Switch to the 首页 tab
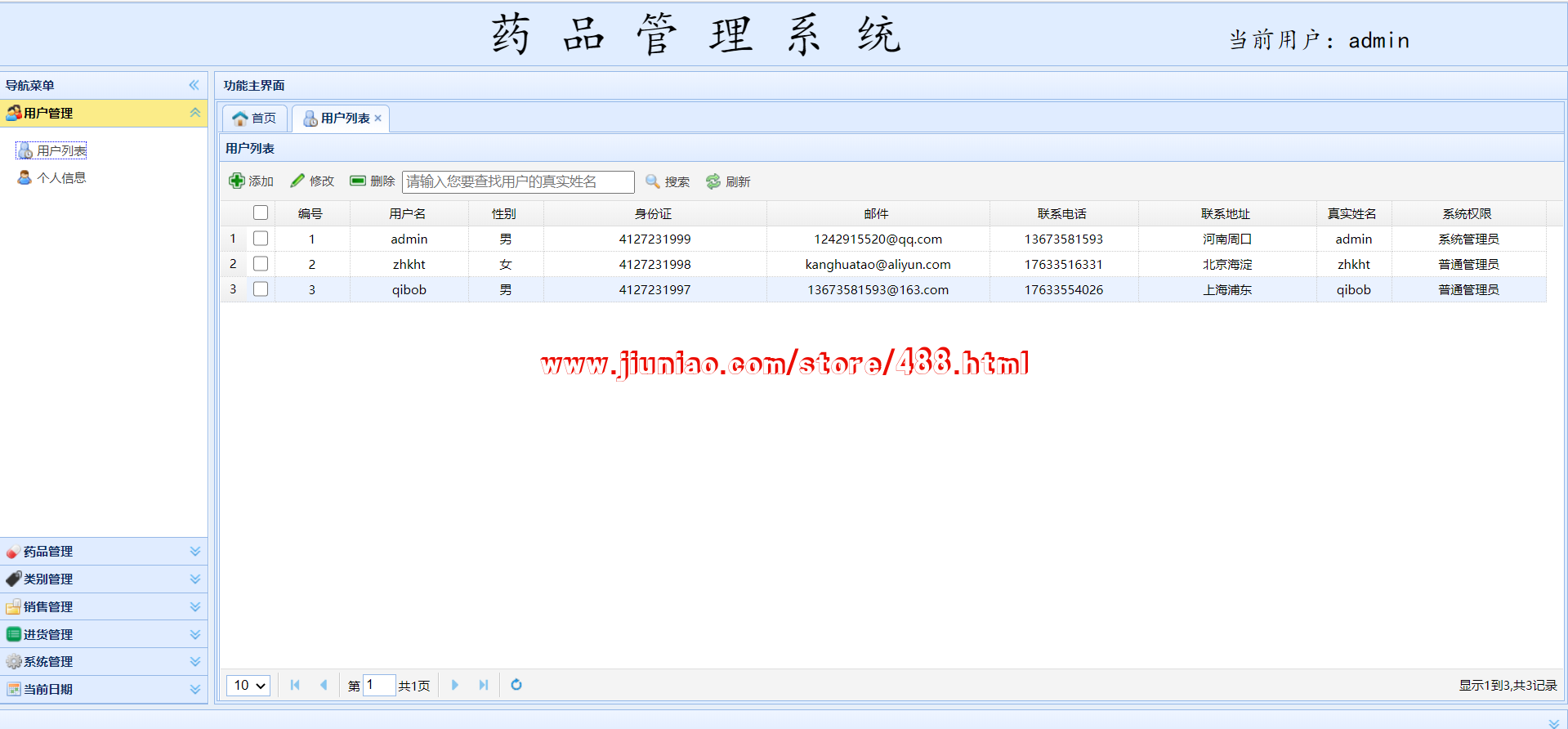This screenshot has width=1568, height=729. point(255,119)
